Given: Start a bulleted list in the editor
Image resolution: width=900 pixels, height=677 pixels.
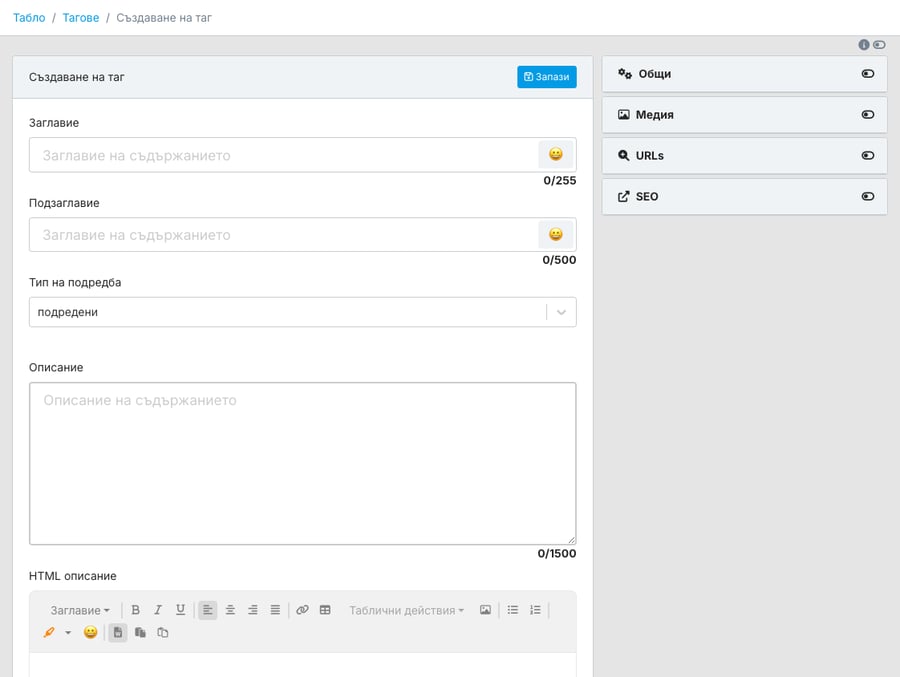Looking at the screenshot, I should click(513, 610).
